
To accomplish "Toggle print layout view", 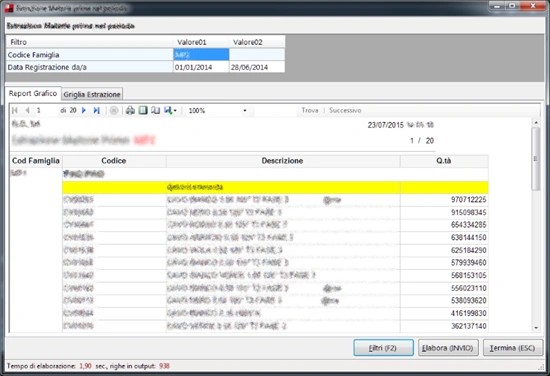I will 143,110.
